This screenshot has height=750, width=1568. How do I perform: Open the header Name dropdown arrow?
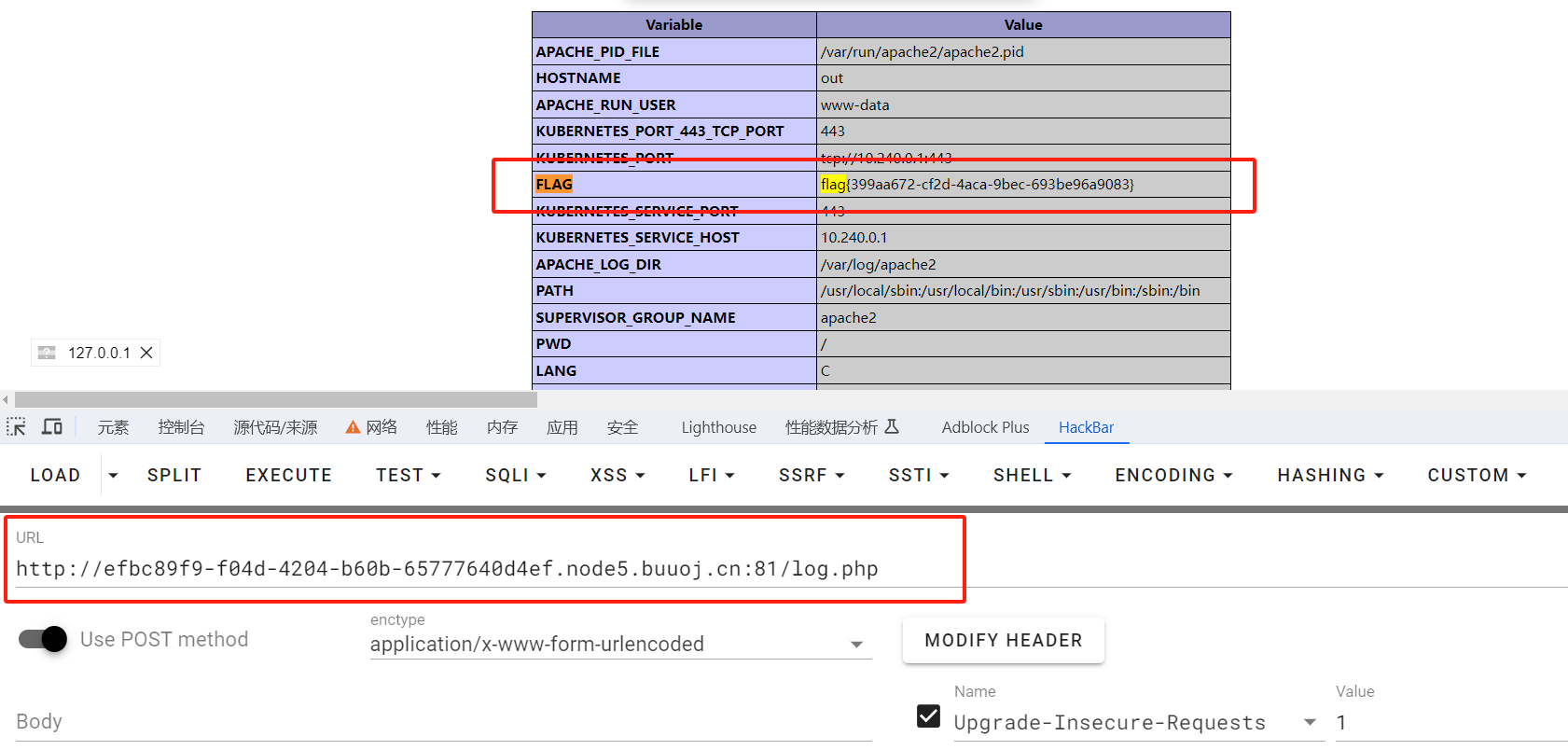(x=1310, y=722)
